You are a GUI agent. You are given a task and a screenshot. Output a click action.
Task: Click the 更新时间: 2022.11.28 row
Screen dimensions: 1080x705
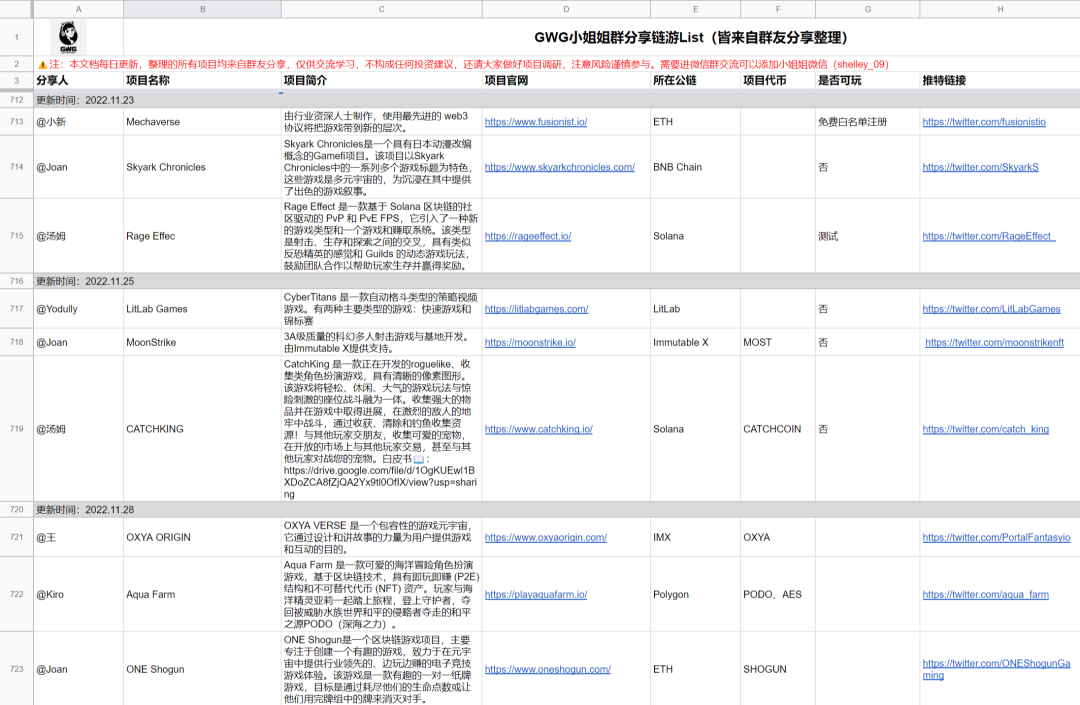(x=557, y=509)
